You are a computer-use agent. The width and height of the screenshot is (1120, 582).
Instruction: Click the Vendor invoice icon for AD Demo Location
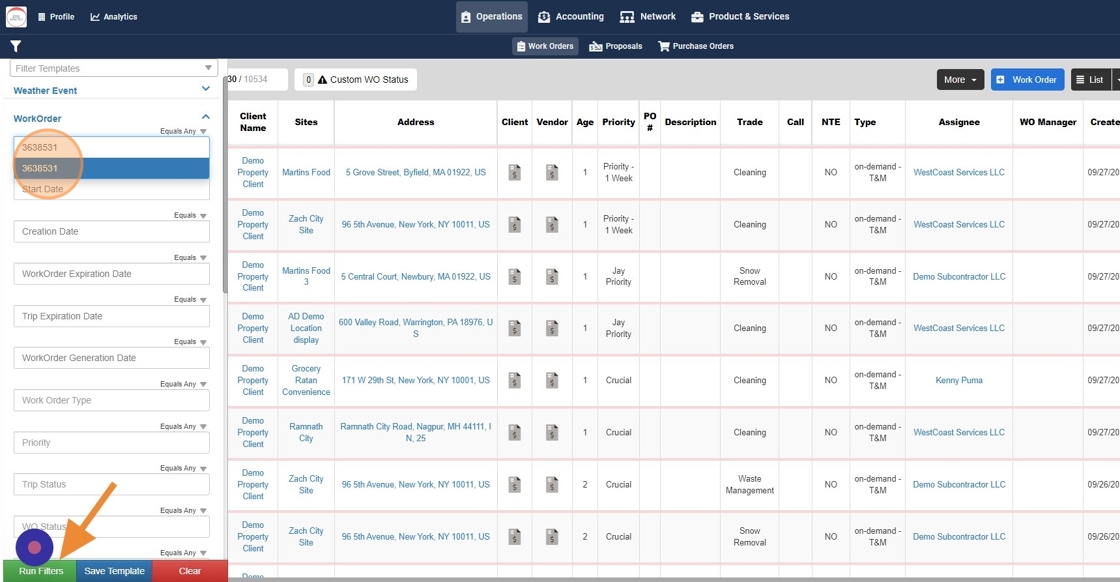[552, 328]
